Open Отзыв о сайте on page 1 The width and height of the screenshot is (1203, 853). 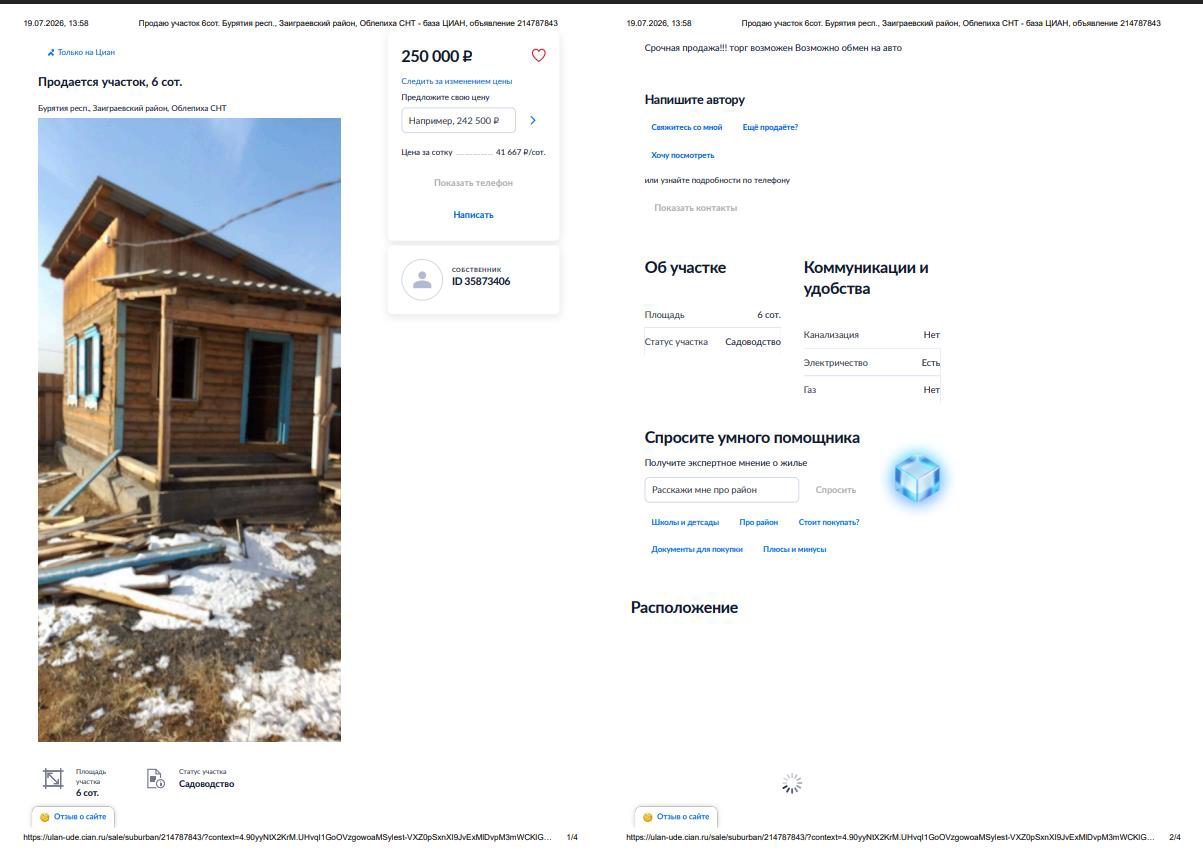coord(73,817)
